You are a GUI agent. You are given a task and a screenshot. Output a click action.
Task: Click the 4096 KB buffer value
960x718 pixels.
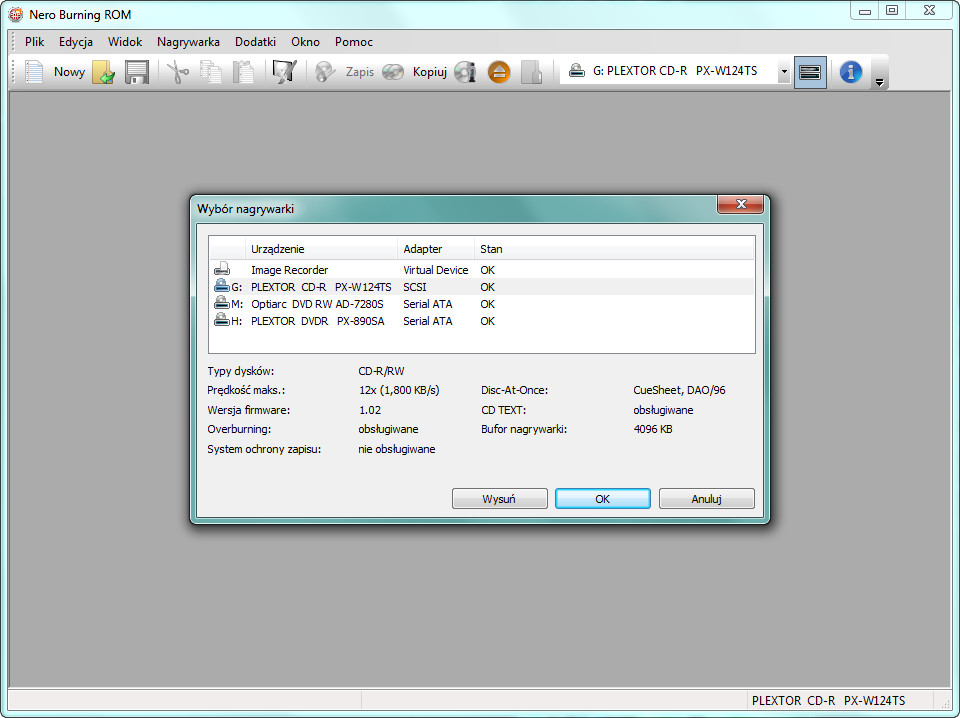(653, 429)
